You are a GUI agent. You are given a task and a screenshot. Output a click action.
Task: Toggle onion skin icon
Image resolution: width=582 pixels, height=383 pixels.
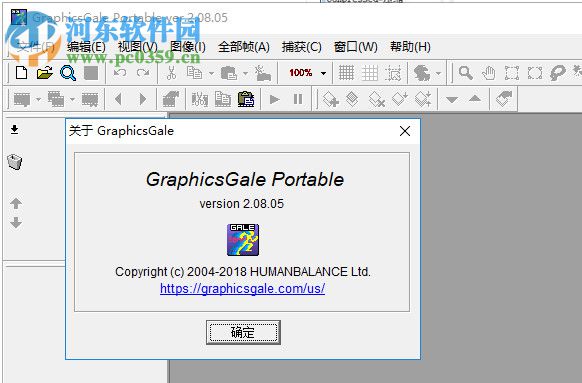(x=422, y=73)
